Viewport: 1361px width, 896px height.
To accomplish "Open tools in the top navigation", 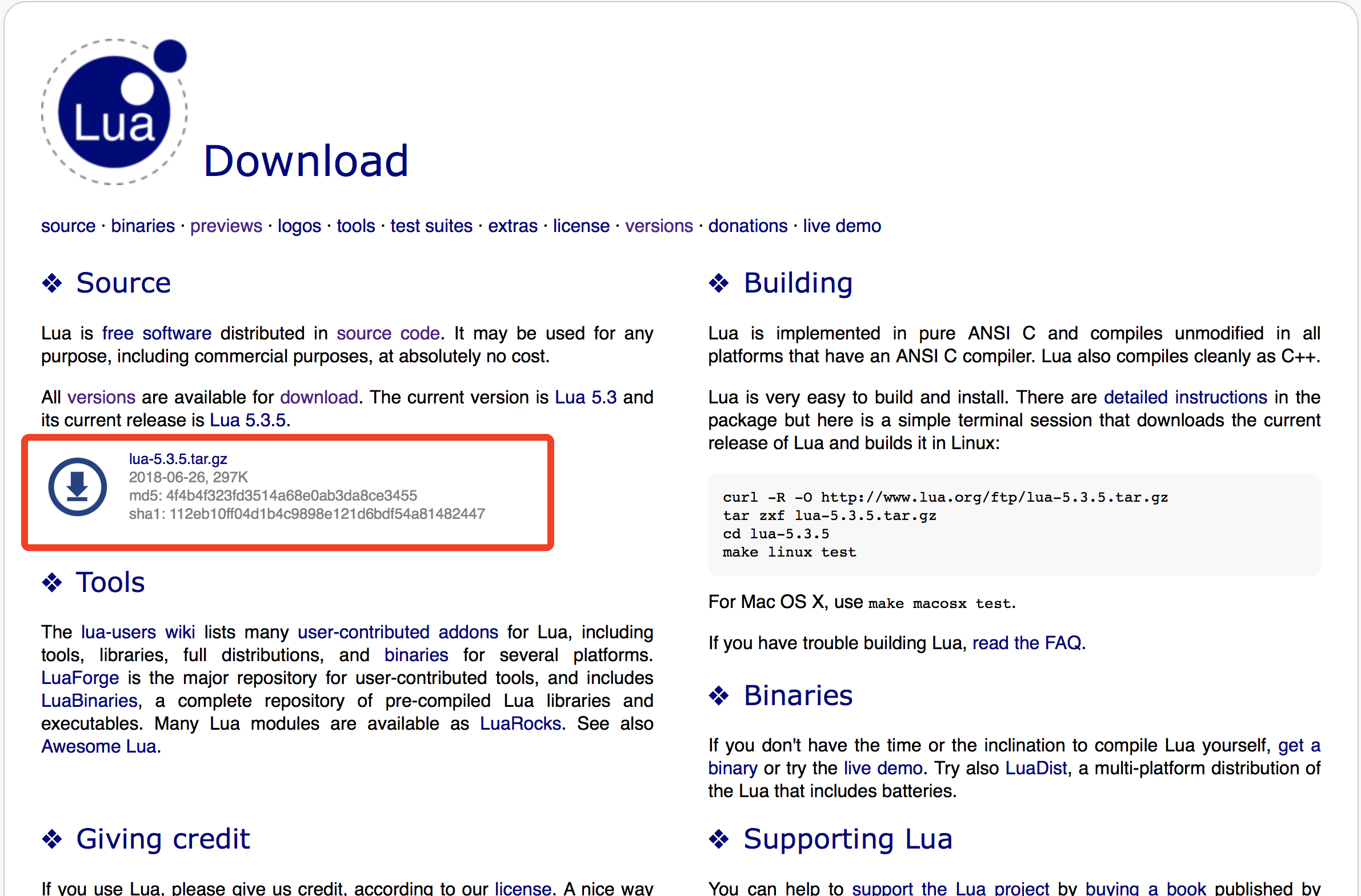I will coord(356,226).
